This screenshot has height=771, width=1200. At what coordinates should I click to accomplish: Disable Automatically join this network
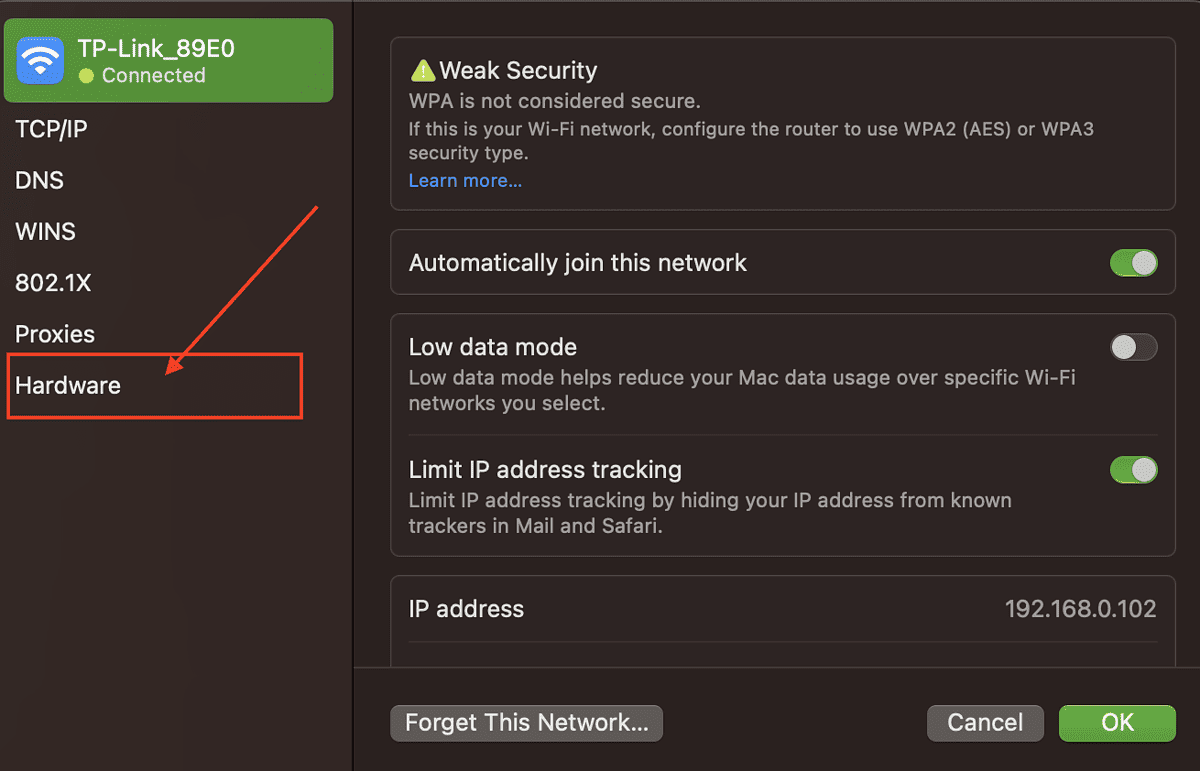point(1133,263)
